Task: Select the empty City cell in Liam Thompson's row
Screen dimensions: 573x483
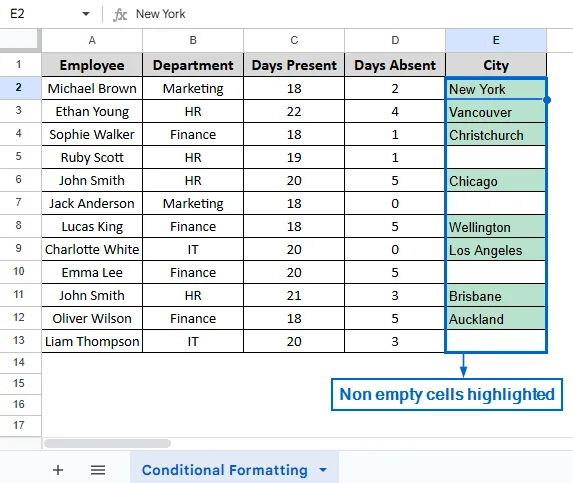Action: click(496, 341)
